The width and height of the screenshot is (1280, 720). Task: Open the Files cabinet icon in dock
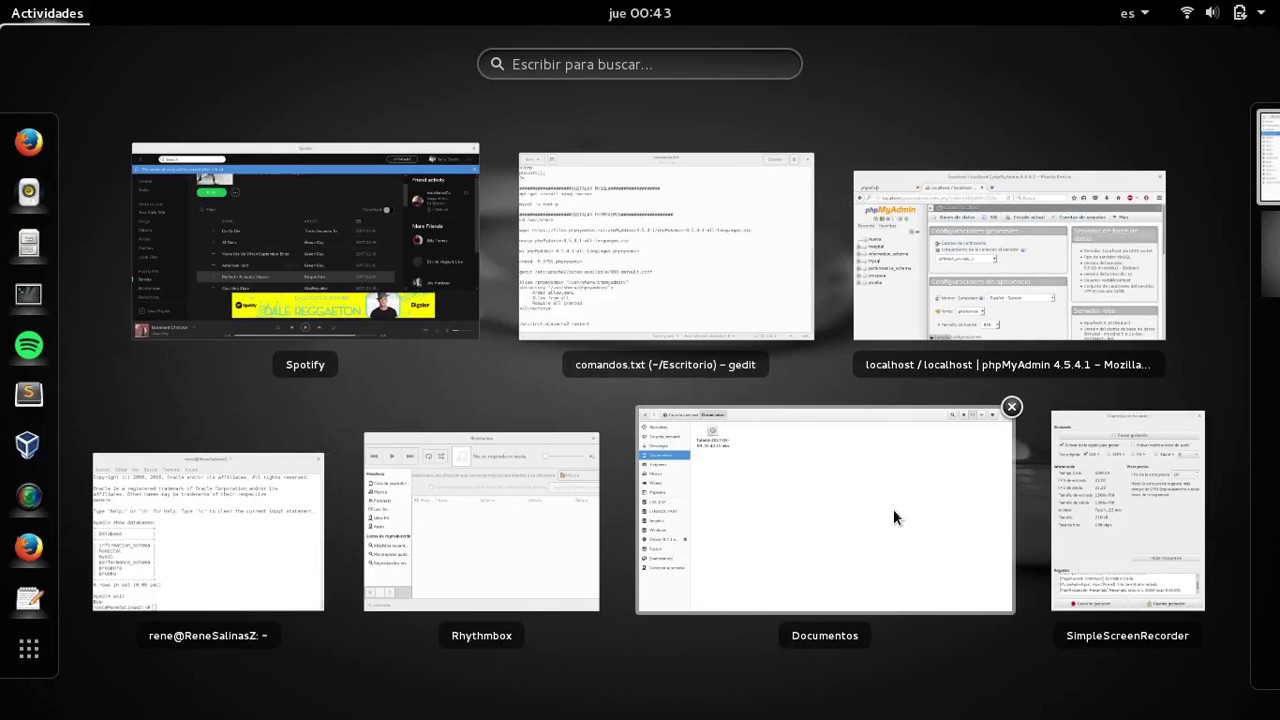point(29,244)
